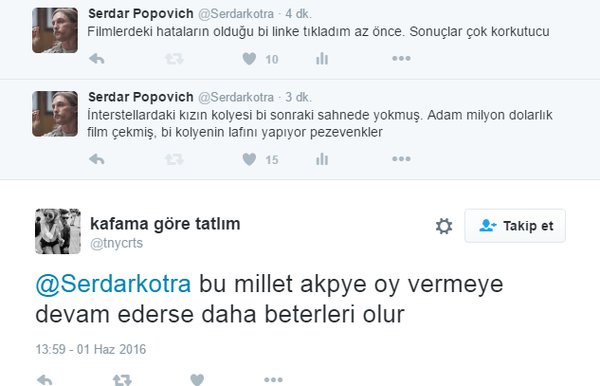Expand more options on the Interstellar tweet
This screenshot has height=386, width=600.
[x=401, y=158]
